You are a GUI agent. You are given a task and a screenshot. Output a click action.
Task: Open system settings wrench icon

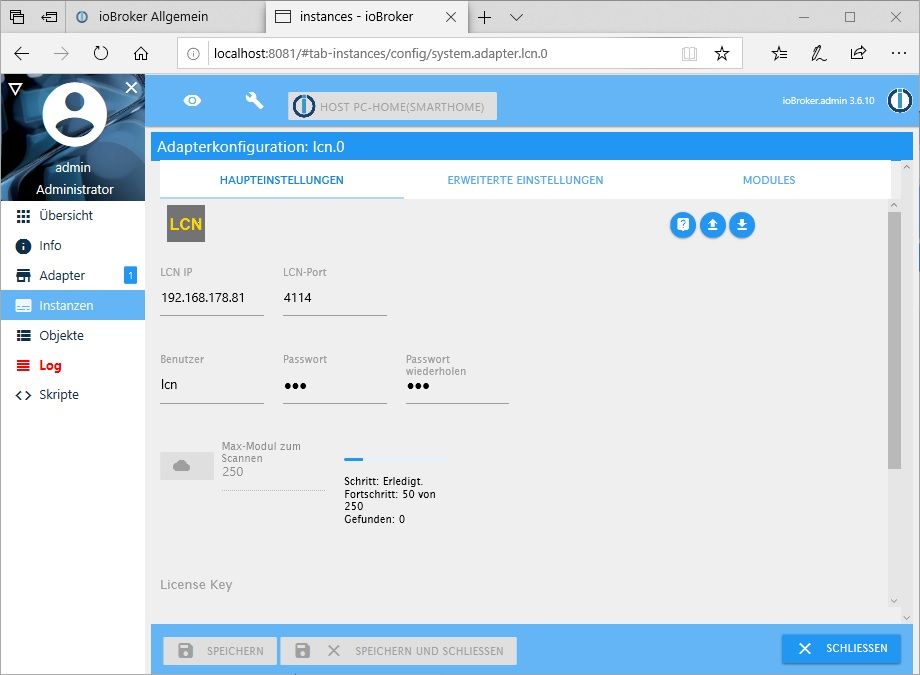pos(254,100)
